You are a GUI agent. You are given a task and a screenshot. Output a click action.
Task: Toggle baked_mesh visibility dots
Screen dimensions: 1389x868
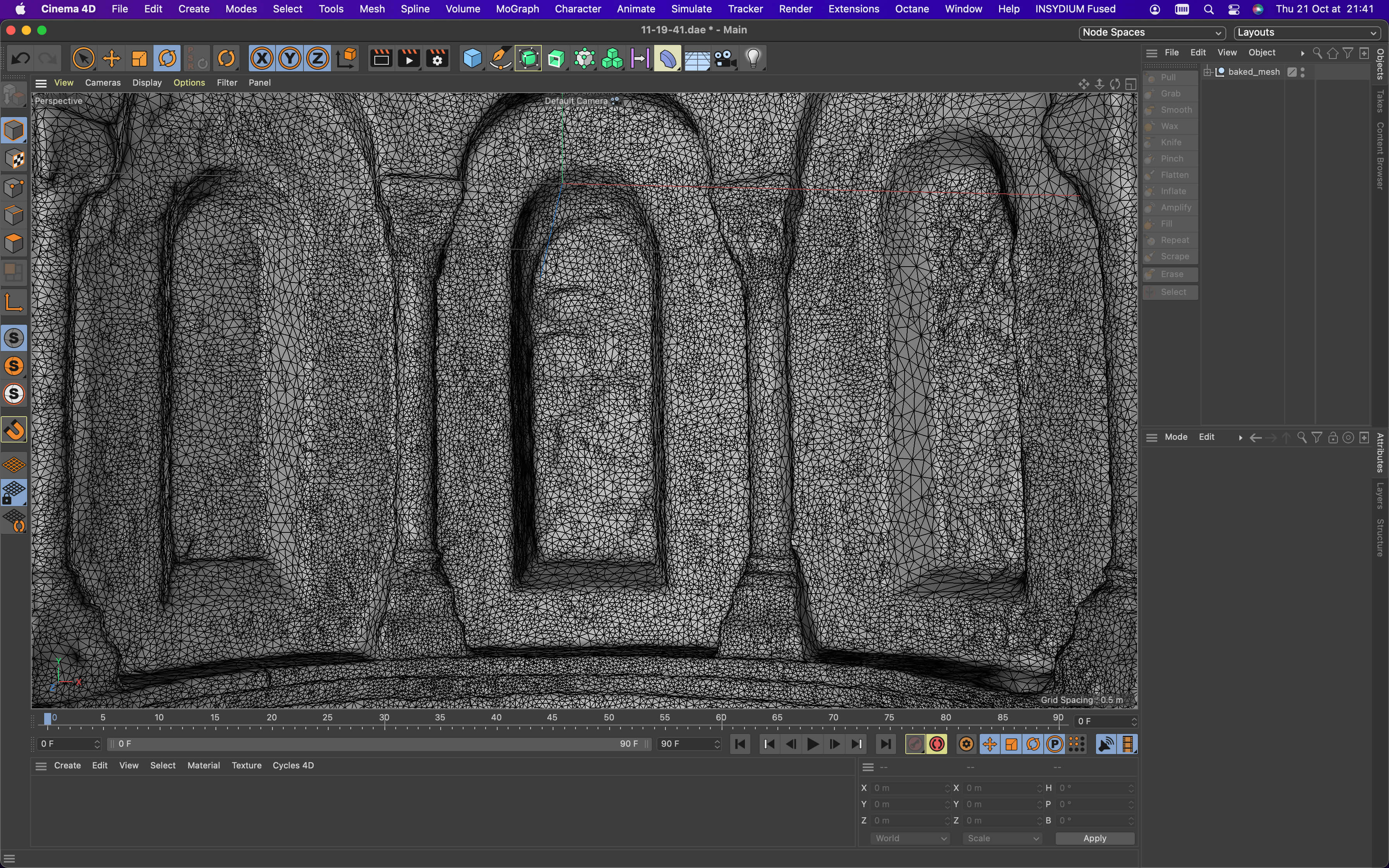(x=1302, y=72)
